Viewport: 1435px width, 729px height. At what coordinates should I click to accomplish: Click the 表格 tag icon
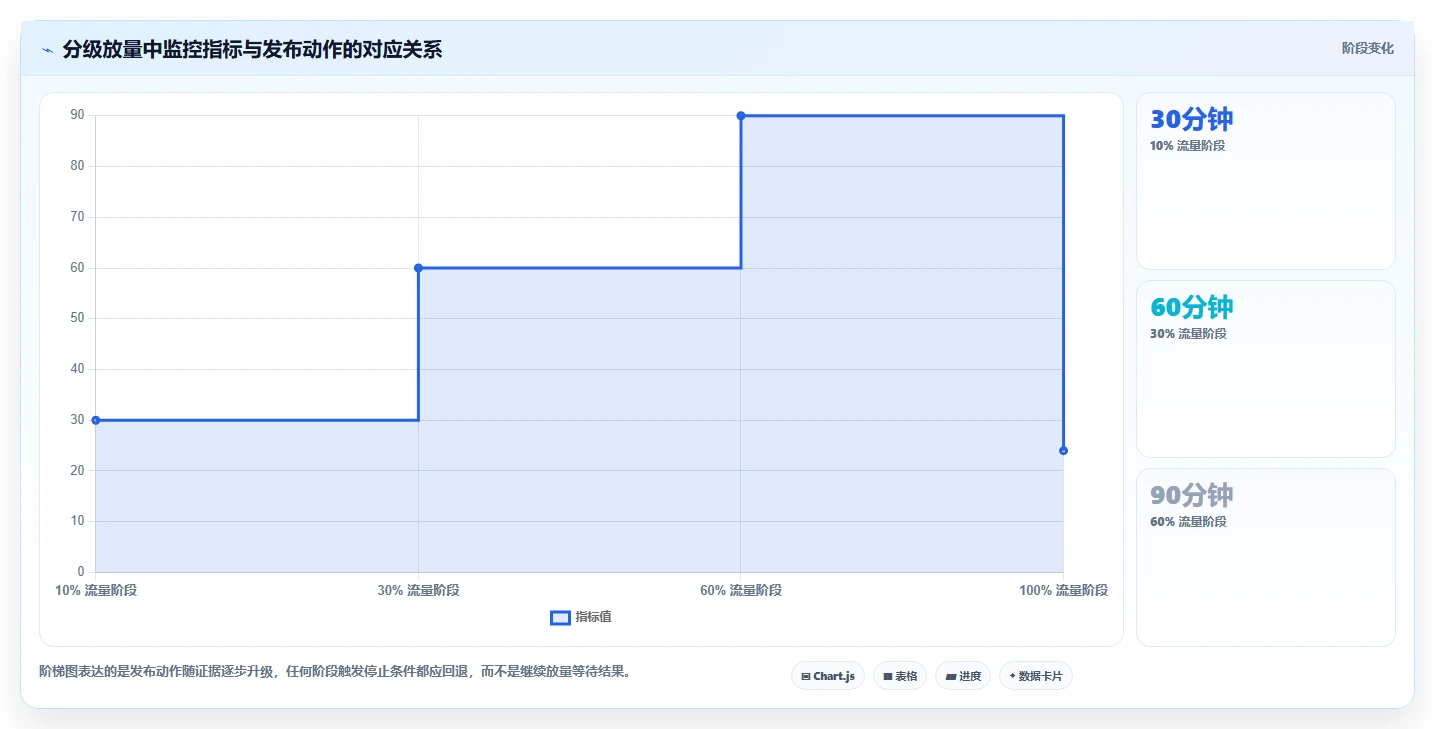(887, 677)
